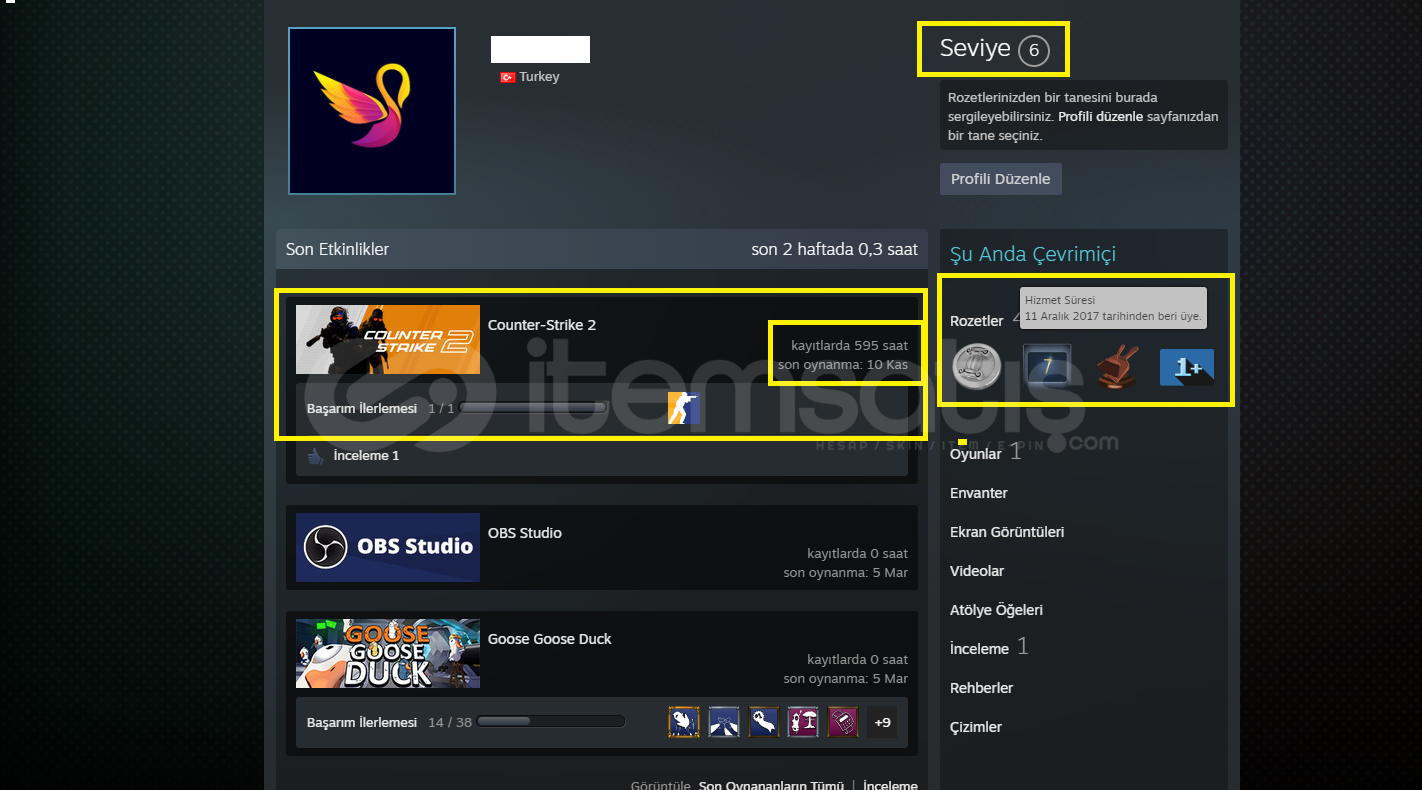Open the OBS Studio thumbnail

(388, 547)
